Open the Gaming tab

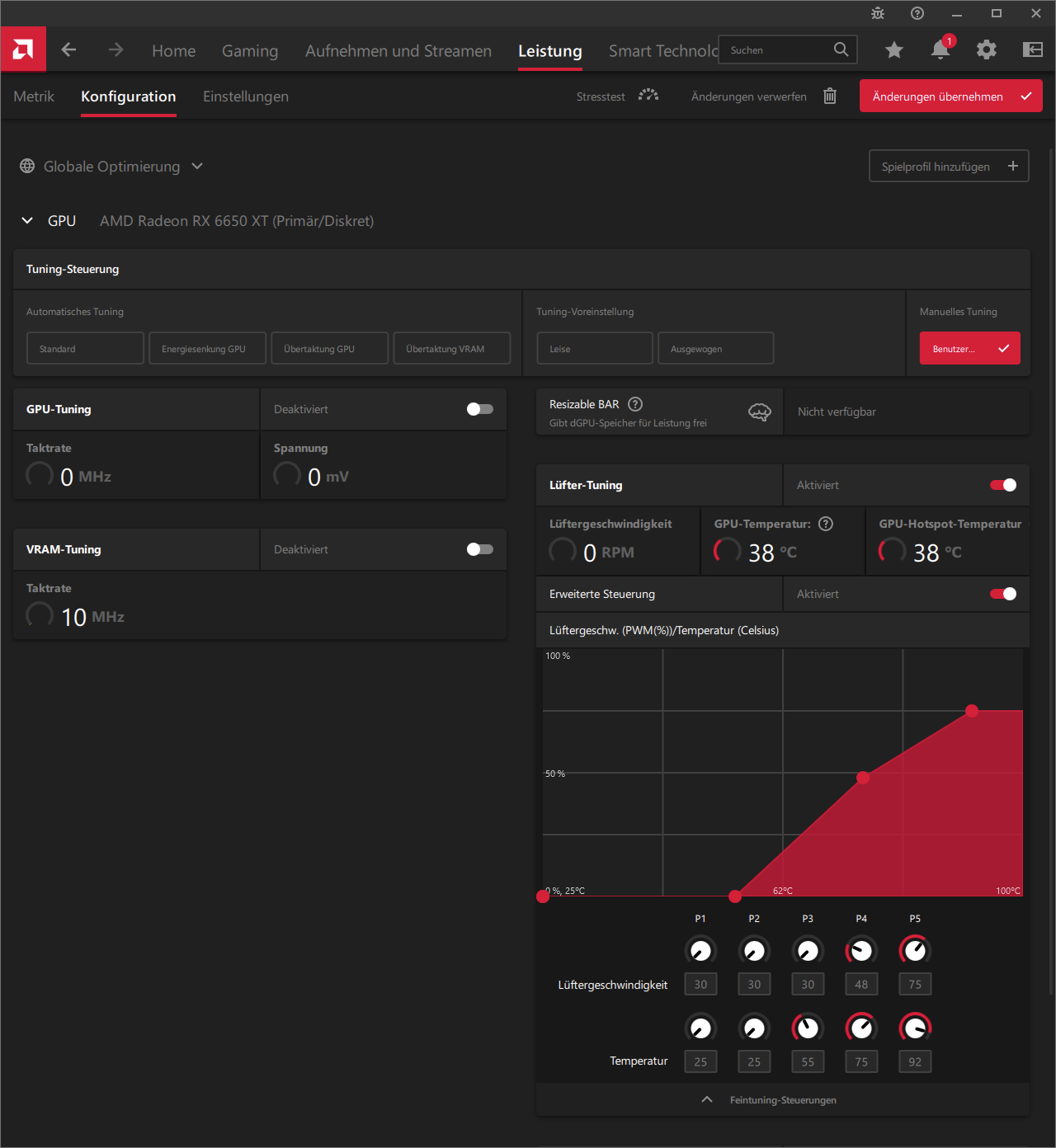pos(250,50)
